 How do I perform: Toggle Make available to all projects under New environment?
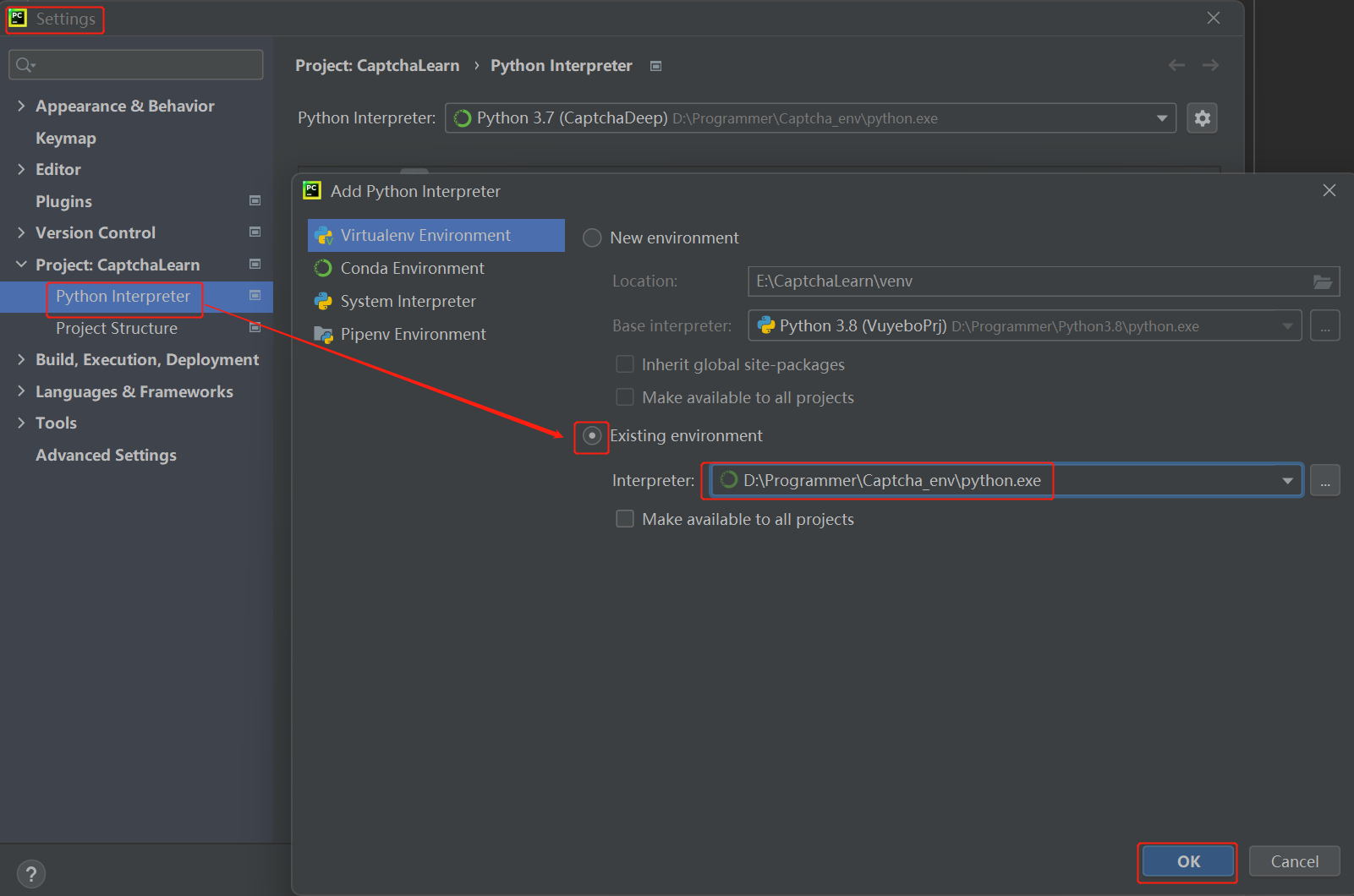point(625,397)
